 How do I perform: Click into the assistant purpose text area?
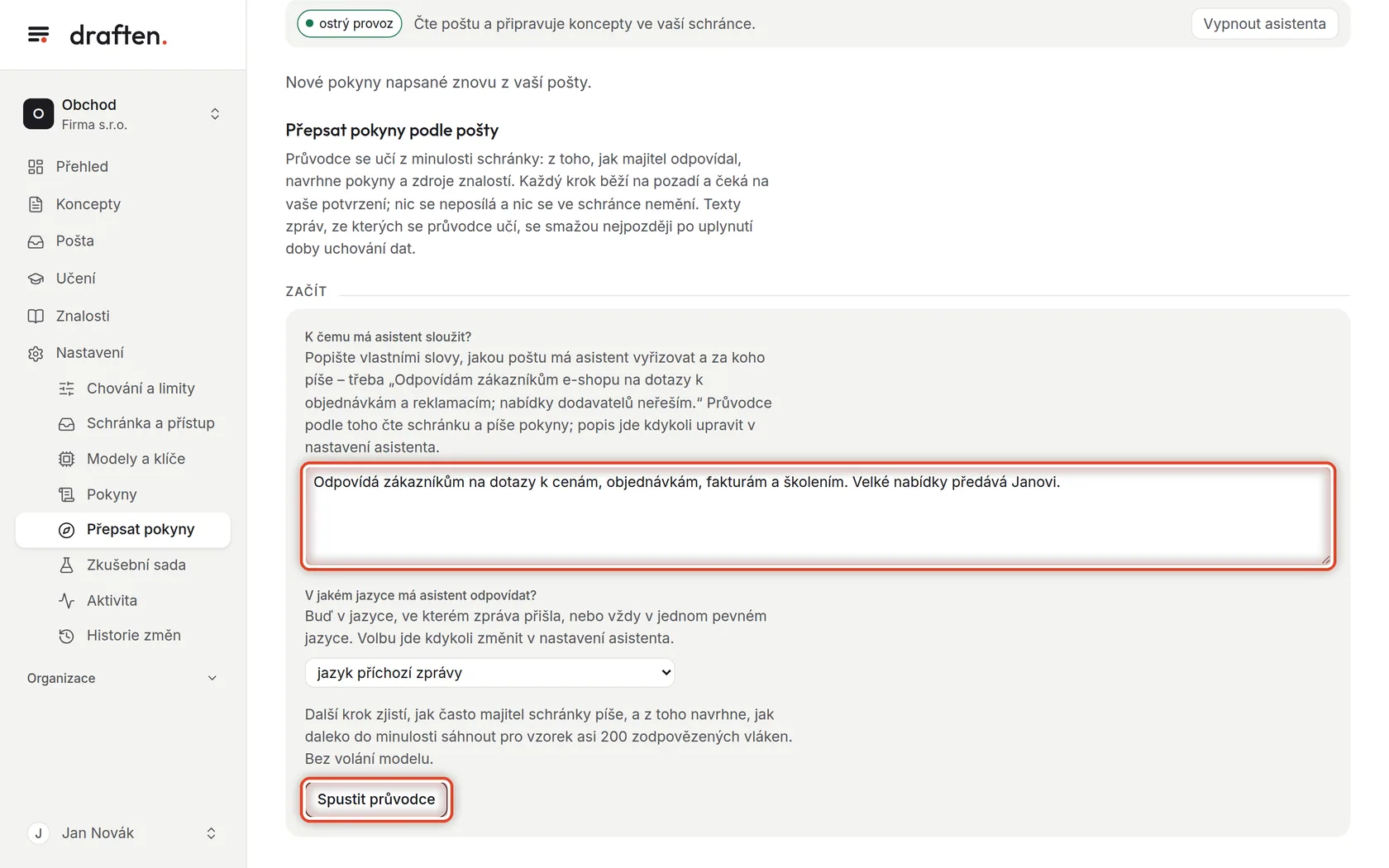tap(818, 517)
